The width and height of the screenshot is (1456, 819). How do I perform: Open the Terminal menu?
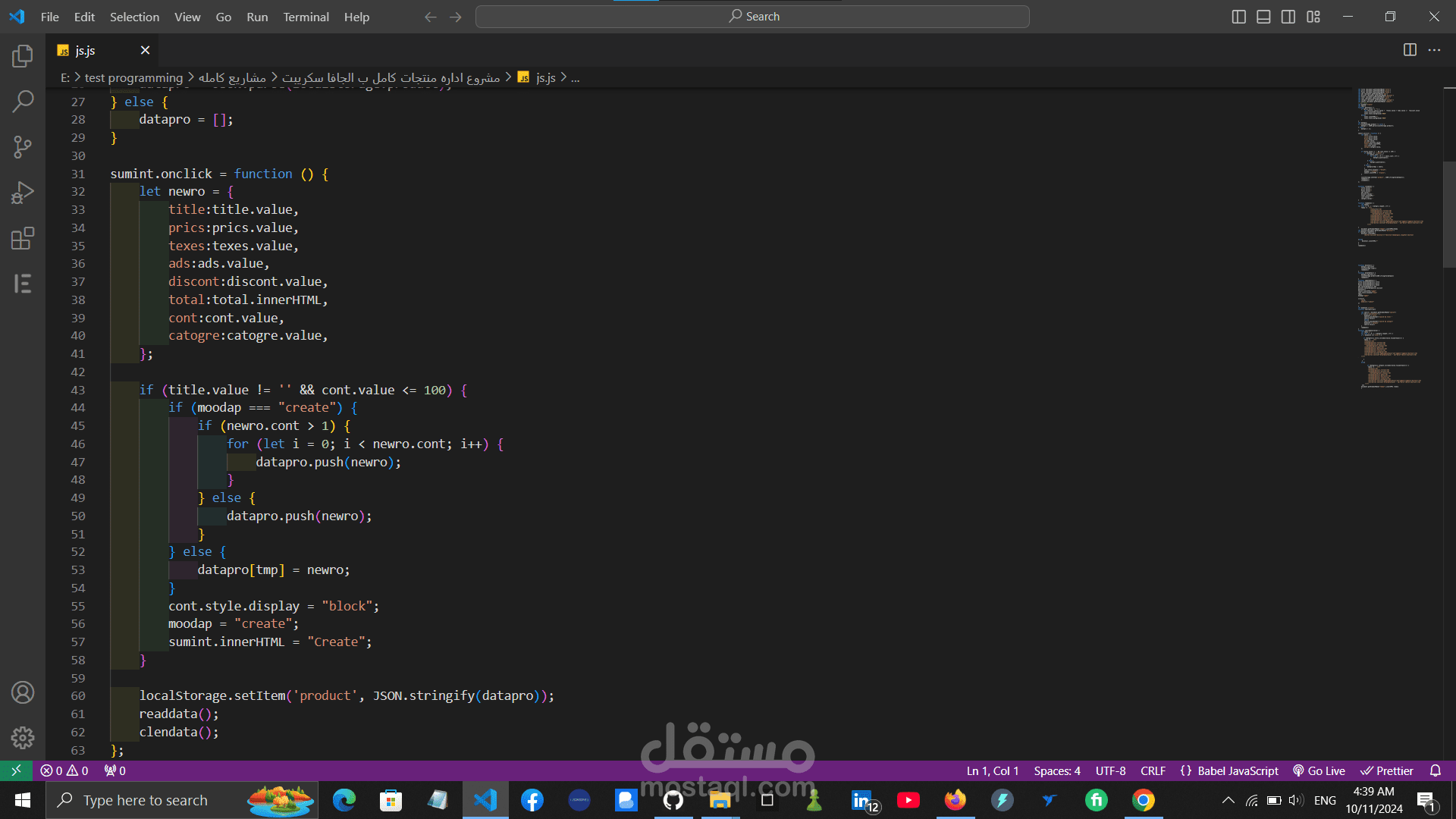(x=306, y=17)
